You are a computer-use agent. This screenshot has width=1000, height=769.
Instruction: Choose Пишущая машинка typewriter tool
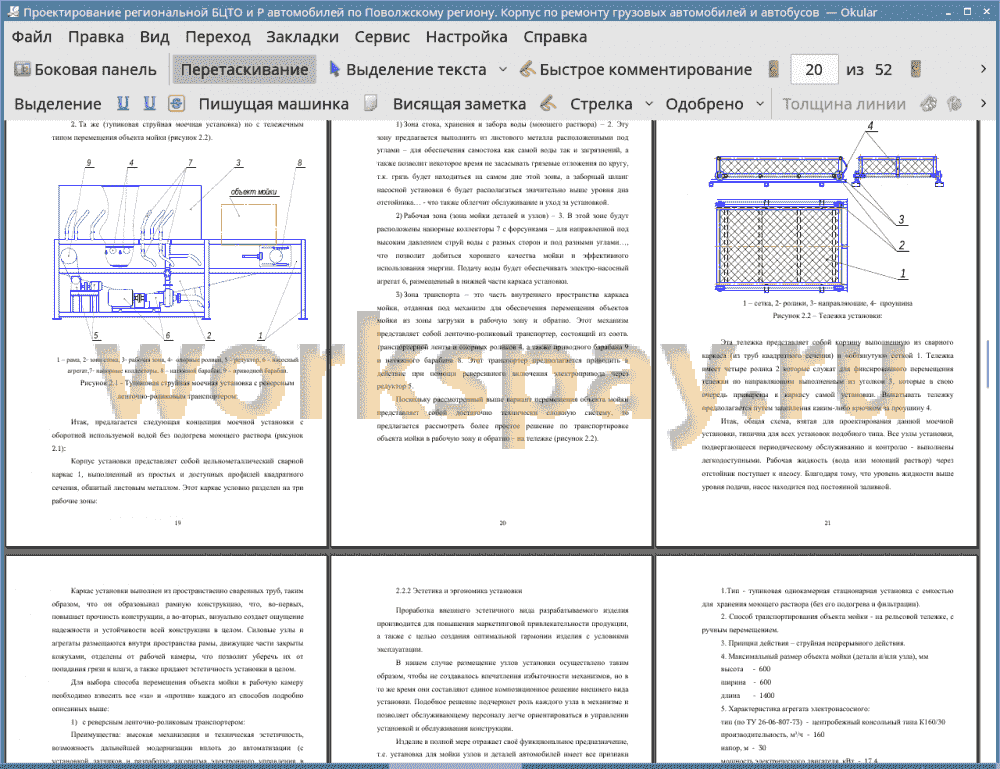coord(274,104)
